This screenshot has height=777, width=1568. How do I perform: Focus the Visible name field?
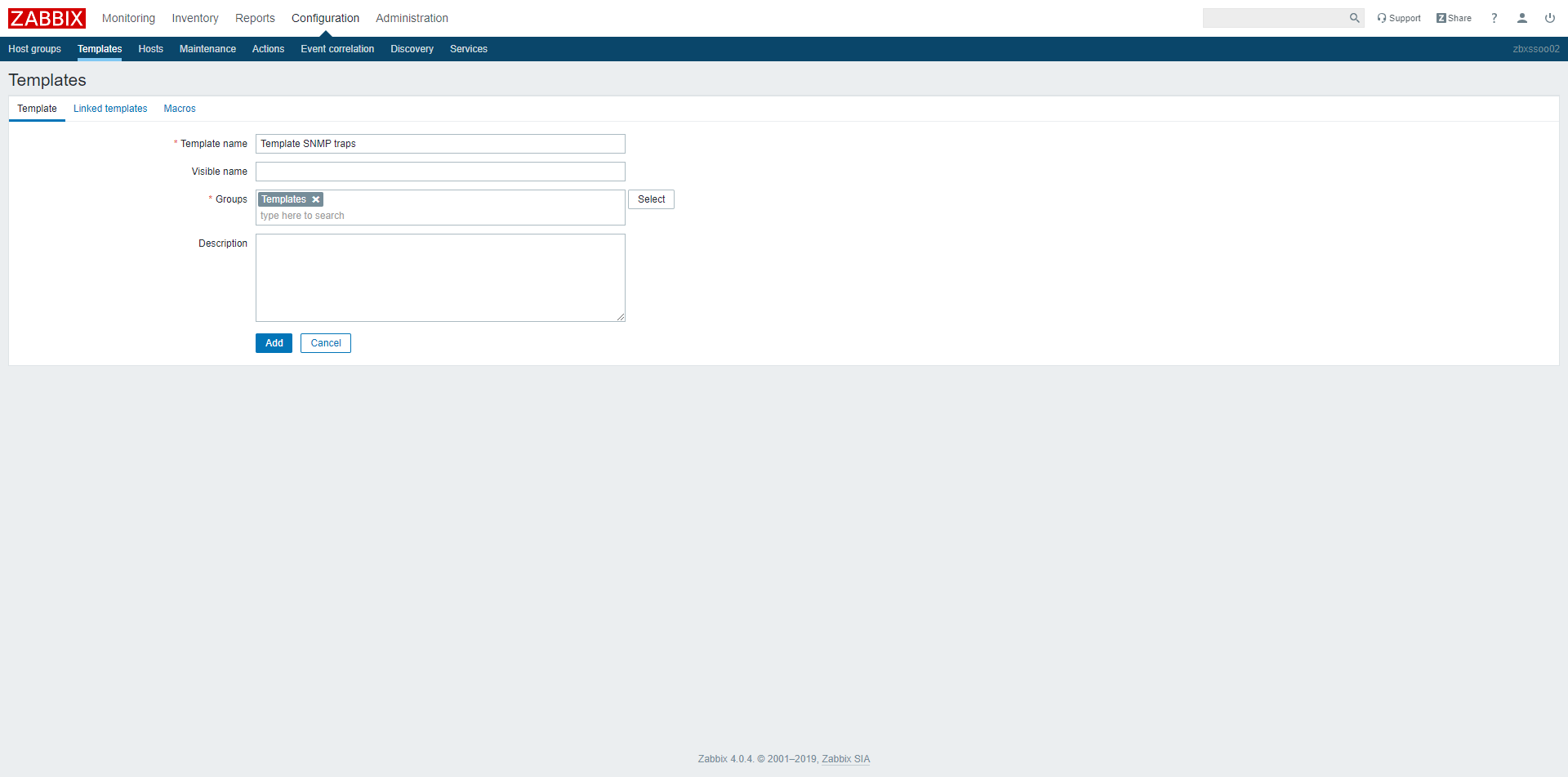click(x=440, y=172)
